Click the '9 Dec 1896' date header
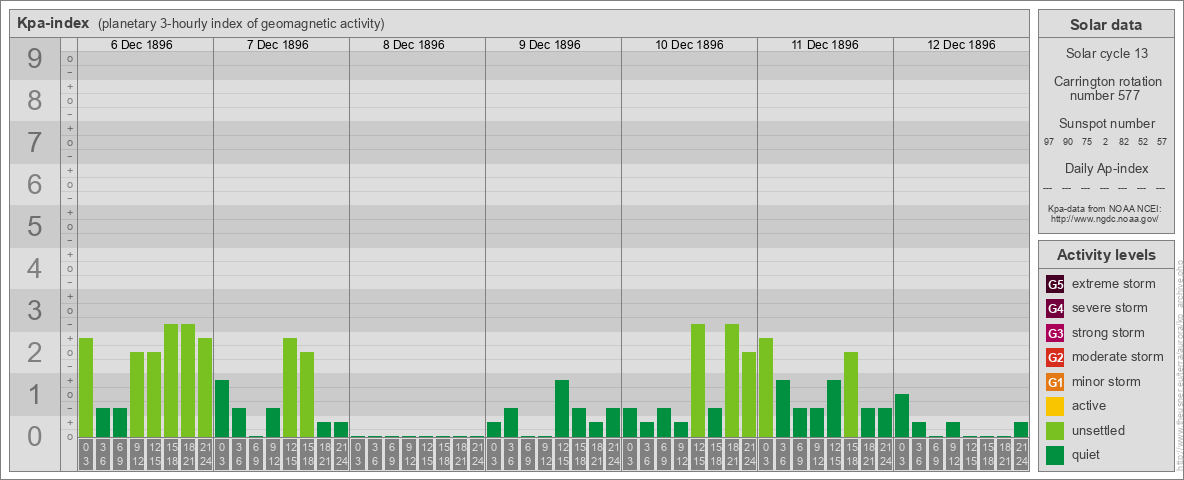The image size is (1184, 480). pos(550,45)
